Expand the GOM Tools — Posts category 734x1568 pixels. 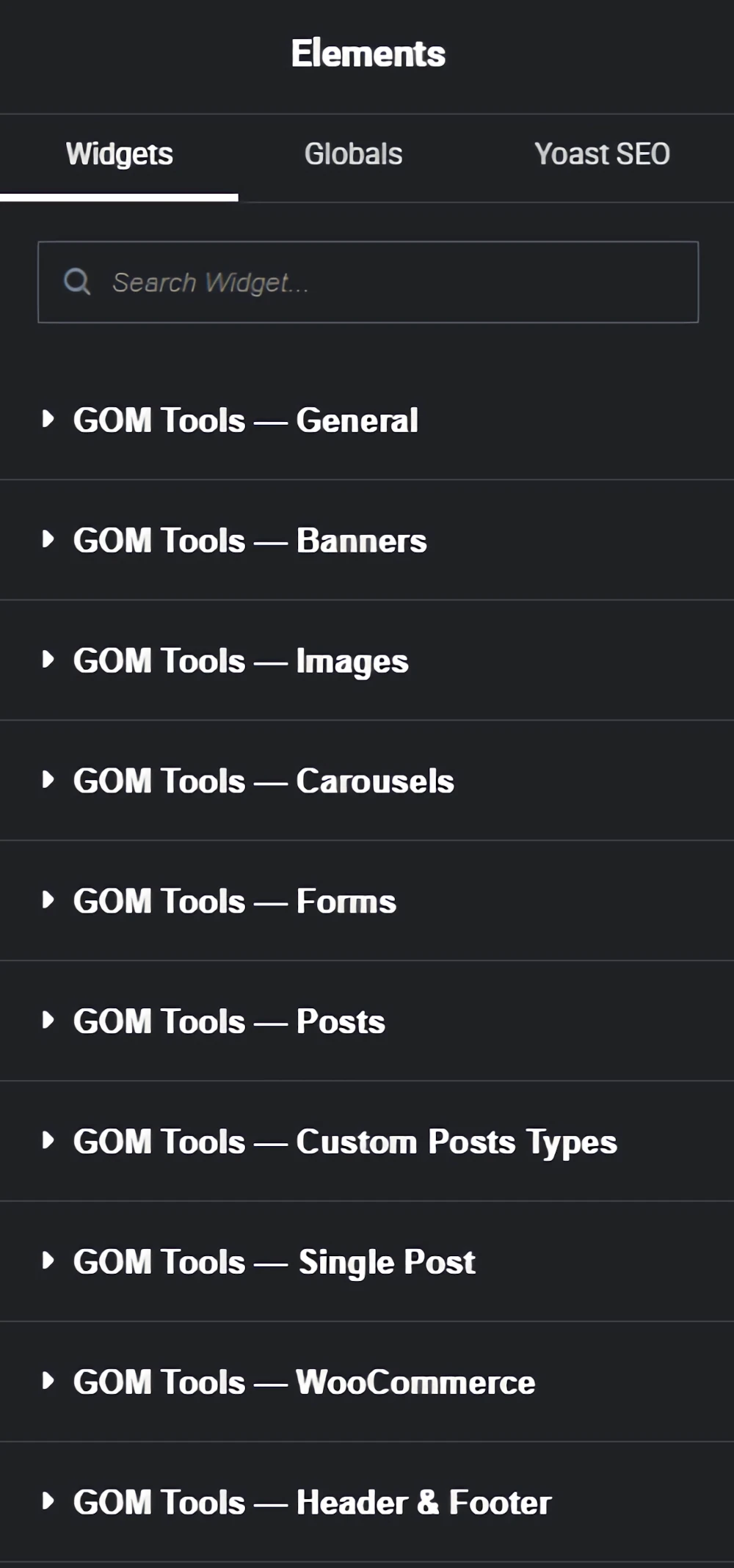coord(228,1021)
